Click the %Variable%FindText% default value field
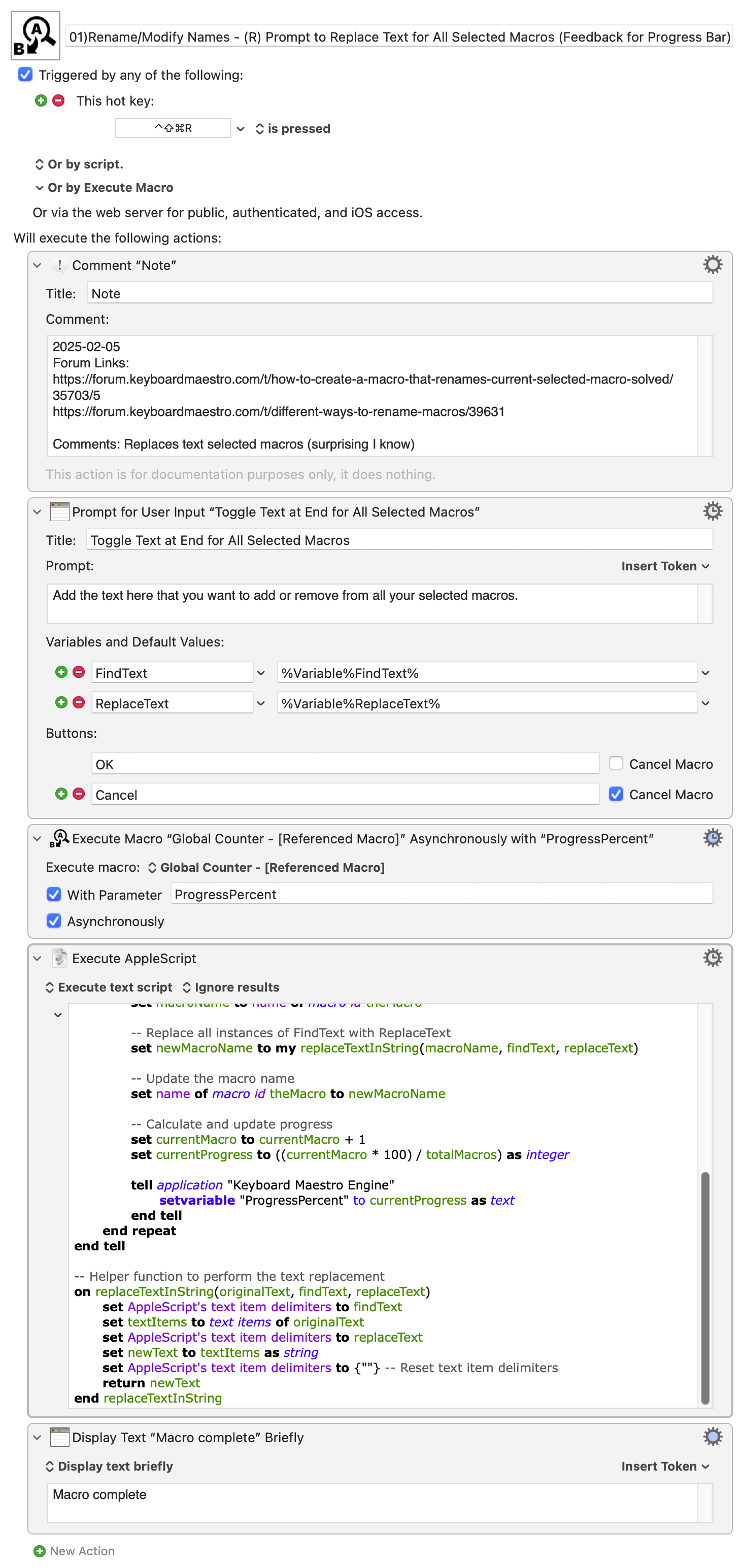This screenshot has width=744, height=1568. tap(487, 672)
